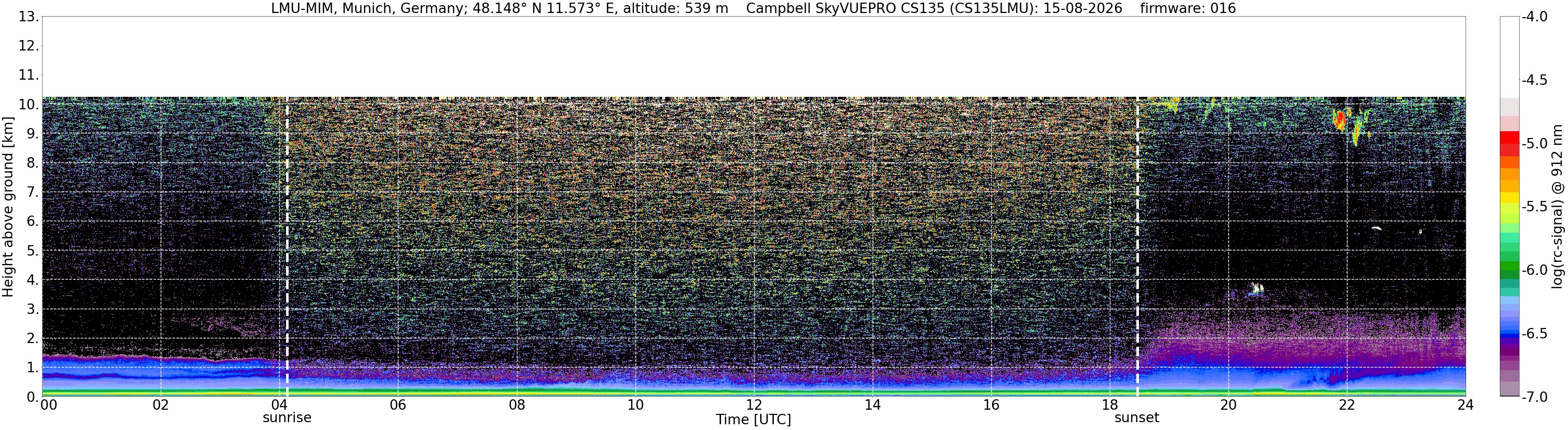Click the '20' time tick label
This screenshot has width=1568, height=430.
point(1228,405)
